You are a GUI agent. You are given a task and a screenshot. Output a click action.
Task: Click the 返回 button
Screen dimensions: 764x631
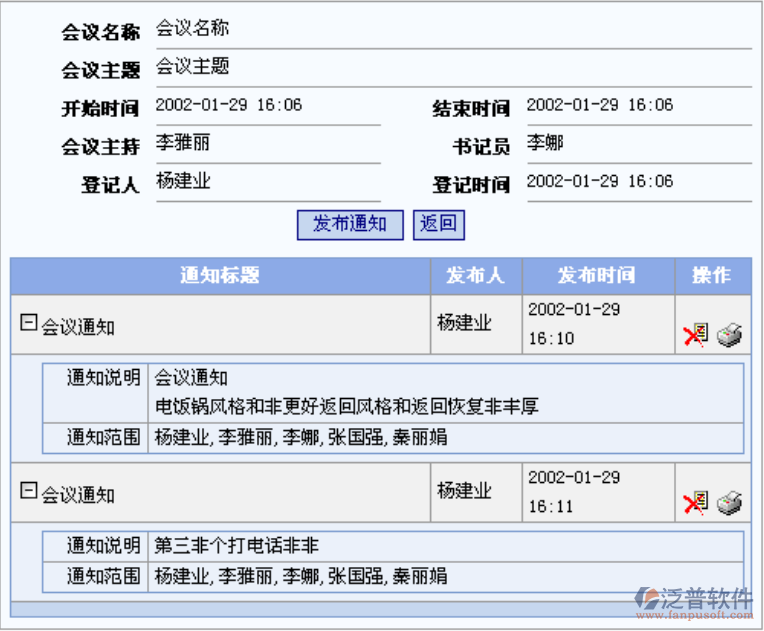click(438, 224)
